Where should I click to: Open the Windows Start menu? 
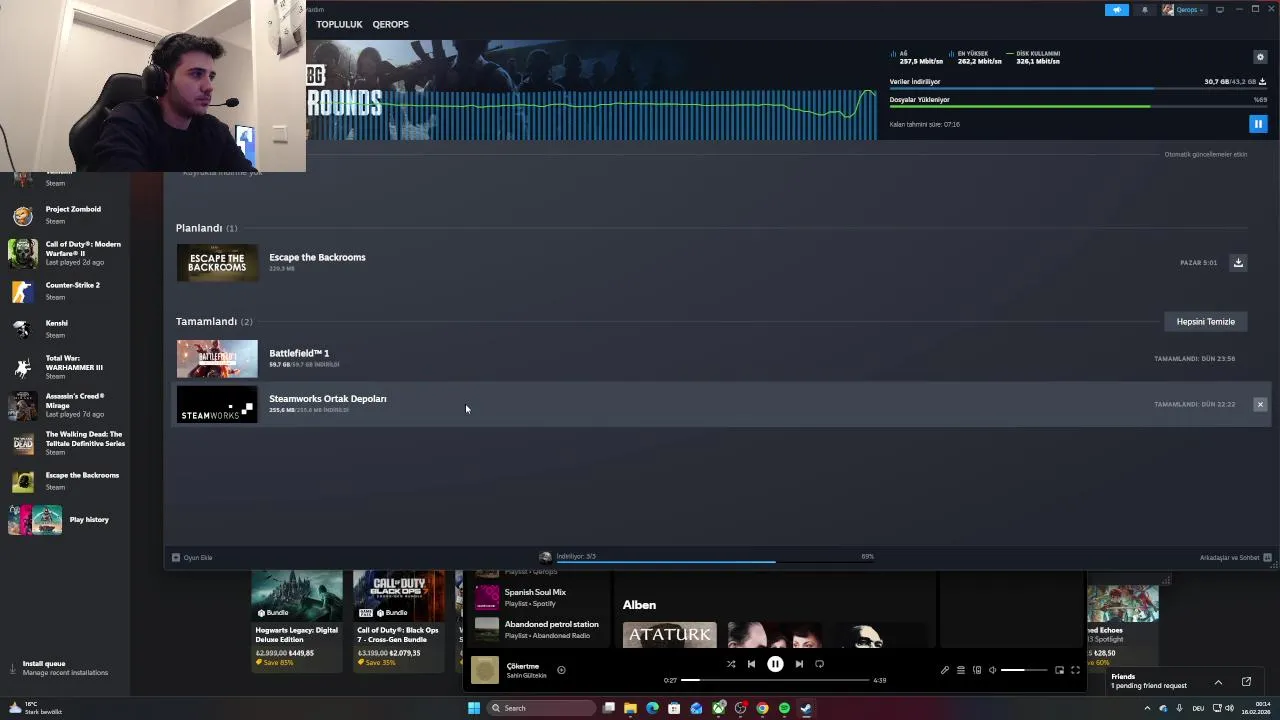[x=474, y=708]
